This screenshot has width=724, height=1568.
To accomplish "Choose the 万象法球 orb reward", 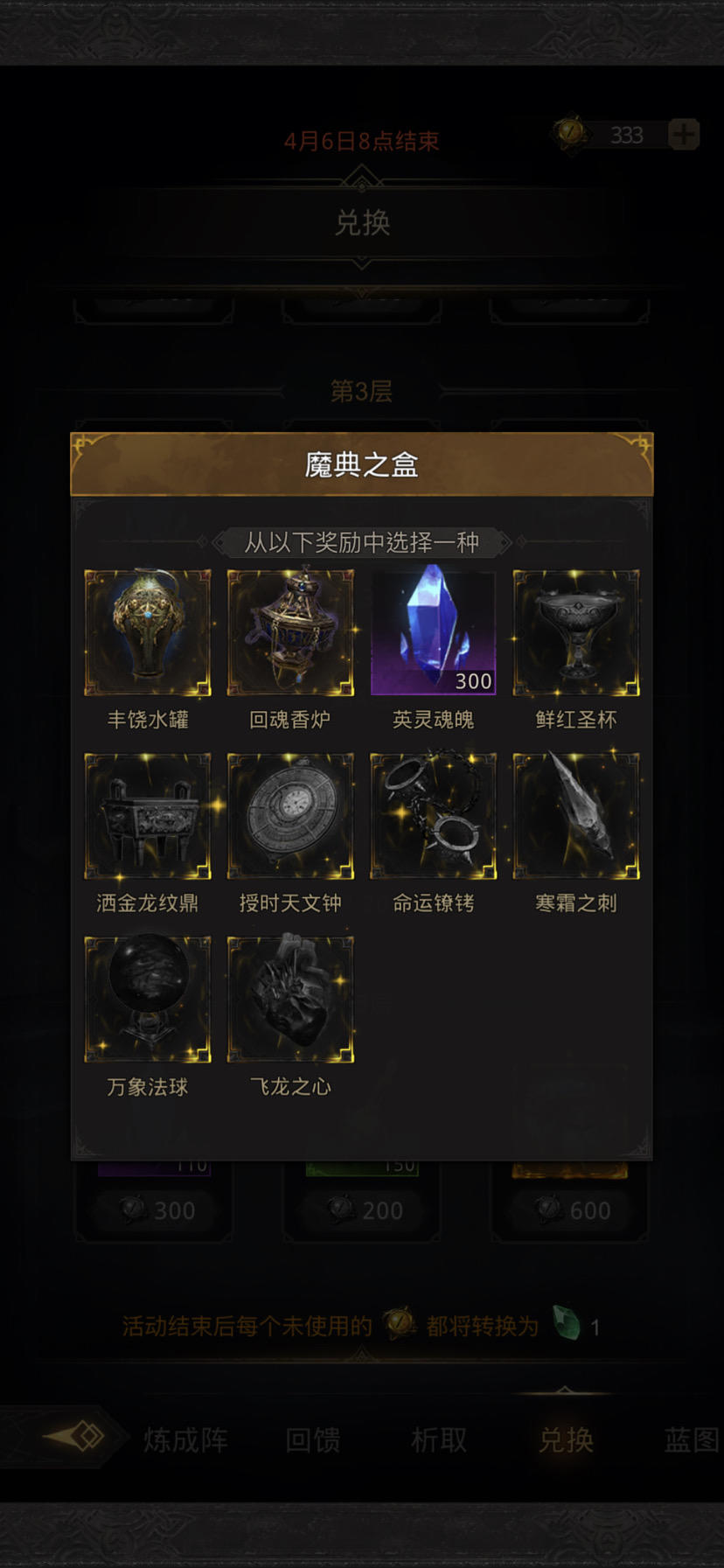I will tap(147, 1000).
